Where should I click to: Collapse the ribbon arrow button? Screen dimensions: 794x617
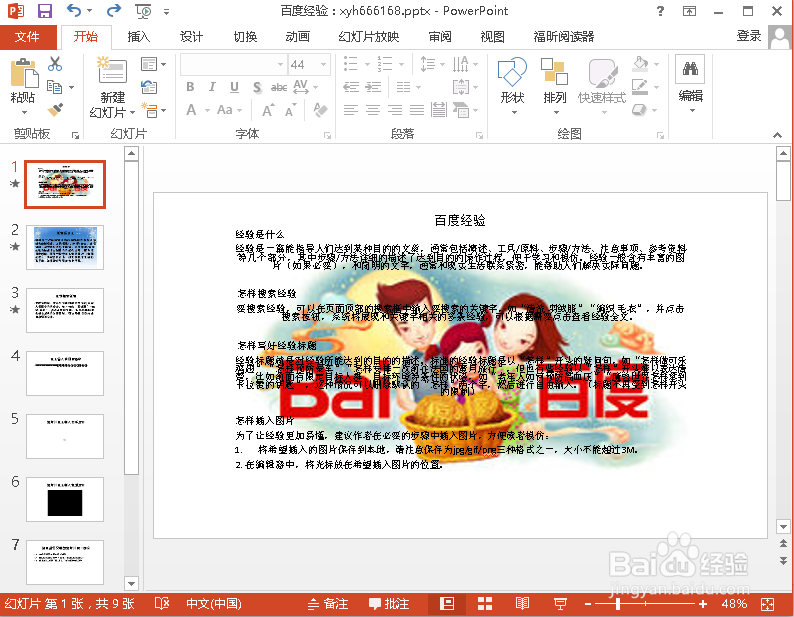click(777, 135)
